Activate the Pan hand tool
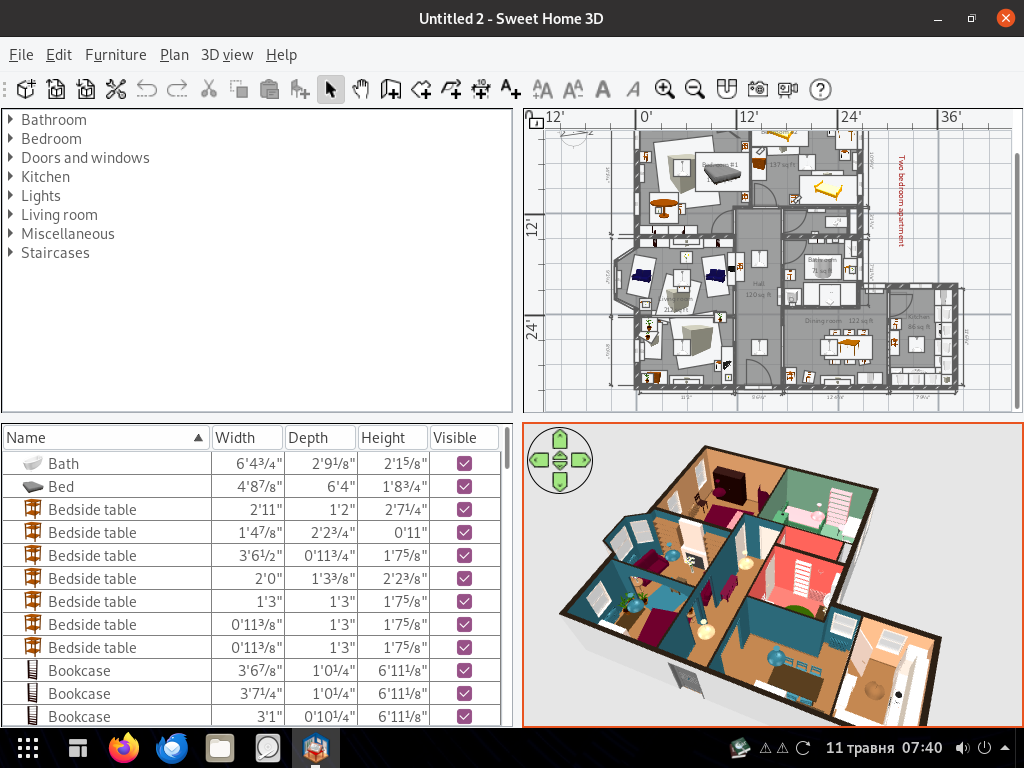 click(x=360, y=89)
